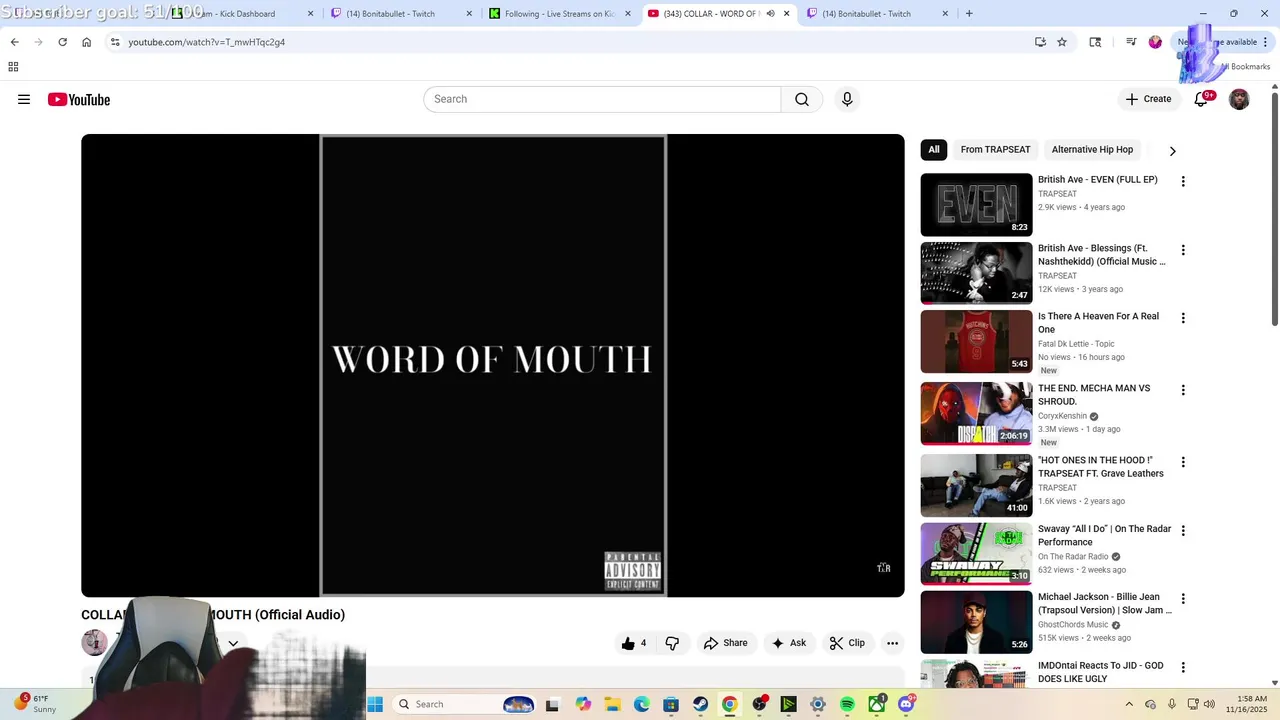Open Settings gear from the taskbar
The height and width of the screenshot is (720, 1280).
817,704
